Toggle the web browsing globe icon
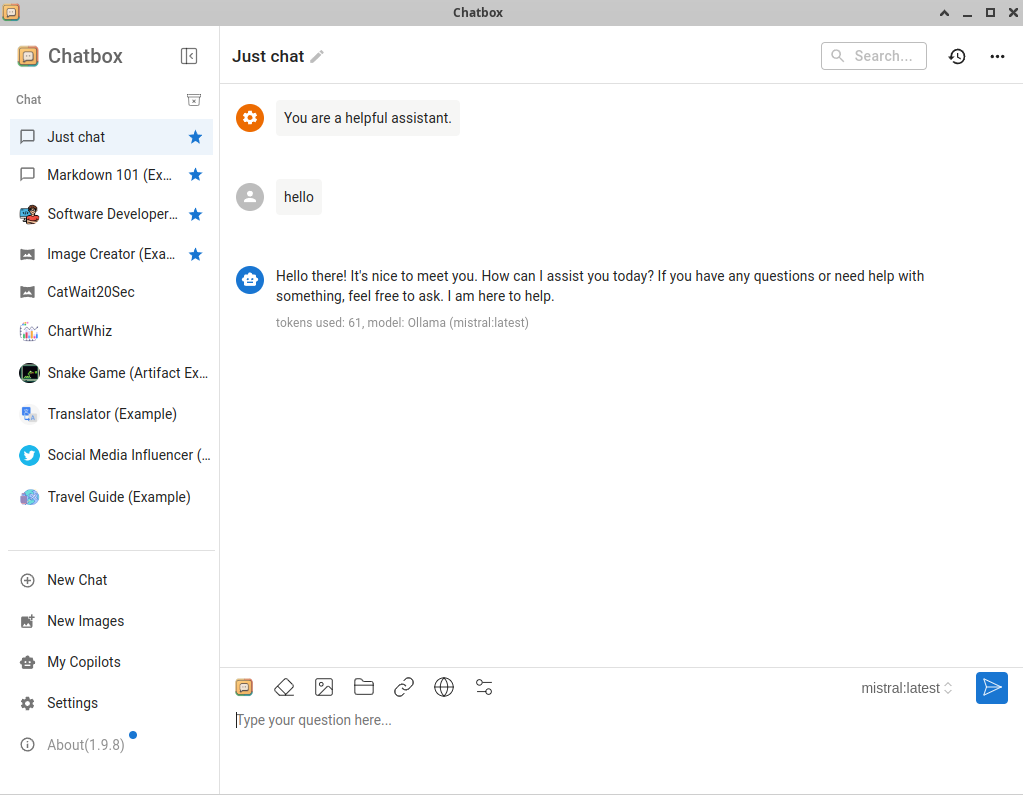The width and height of the screenshot is (1023, 795). pyautogui.click(x=444, y=687)
